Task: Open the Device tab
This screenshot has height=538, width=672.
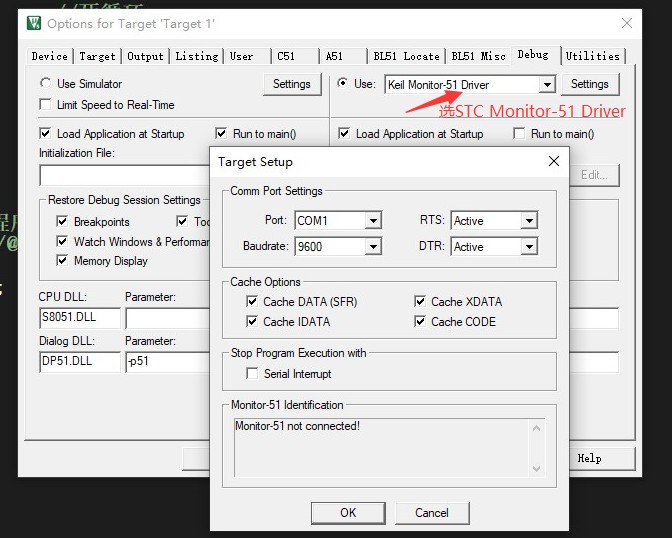Action: (x=49, y=56)
